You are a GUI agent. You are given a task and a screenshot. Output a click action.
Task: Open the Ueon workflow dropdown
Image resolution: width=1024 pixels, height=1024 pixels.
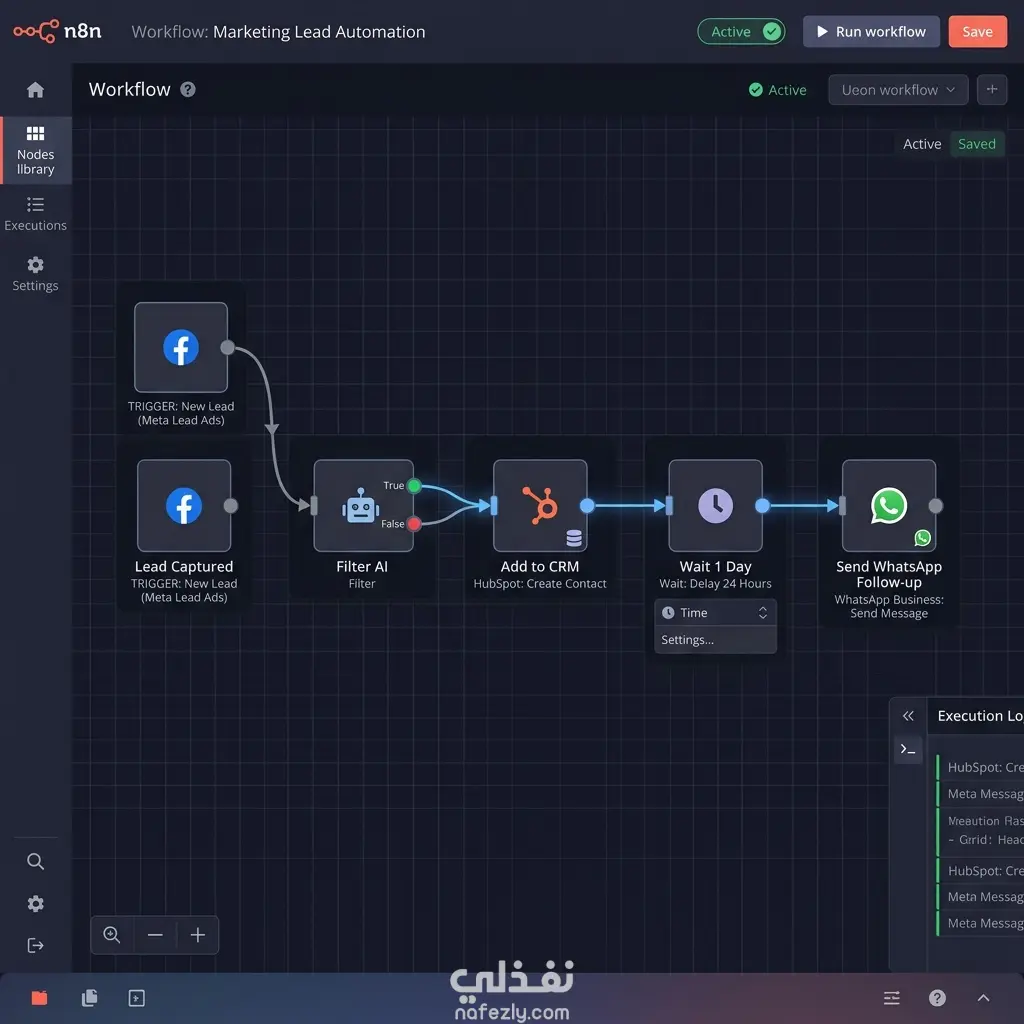[897, 90]
